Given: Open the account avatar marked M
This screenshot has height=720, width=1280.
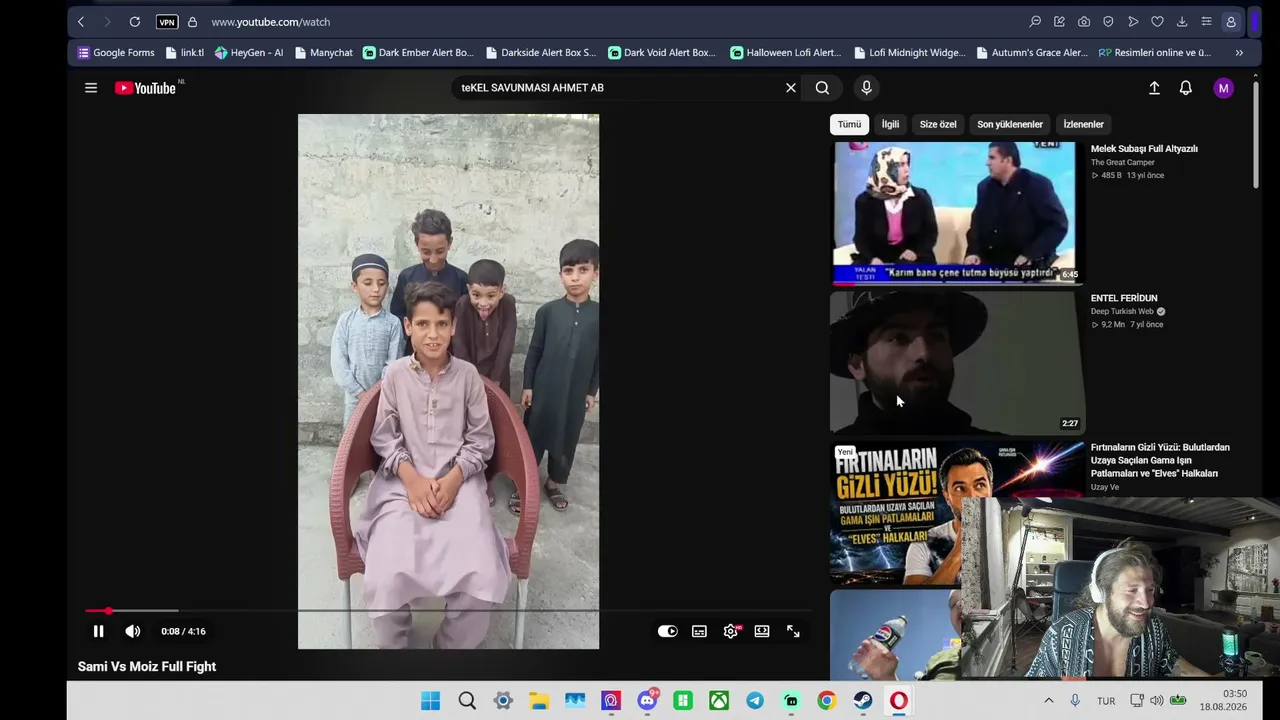Looking at the screenshot, I should [1223, 88].
